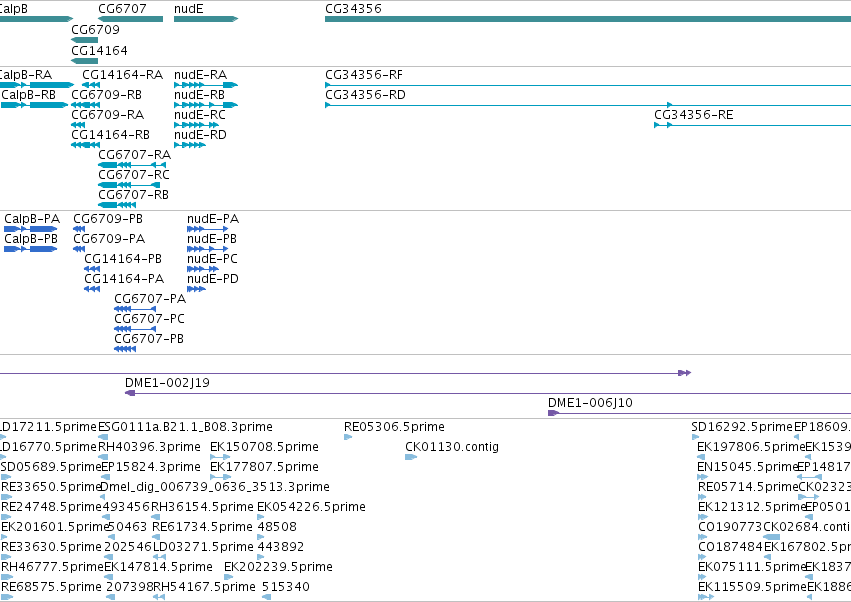This screenshot has height=602, width=851.
Task: Select CalpB-RB transcript
Action: pos(34,105)
